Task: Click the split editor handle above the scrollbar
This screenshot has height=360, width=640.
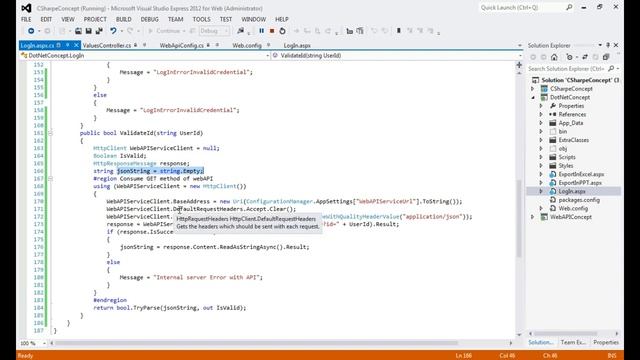Action: click(519, 65)
